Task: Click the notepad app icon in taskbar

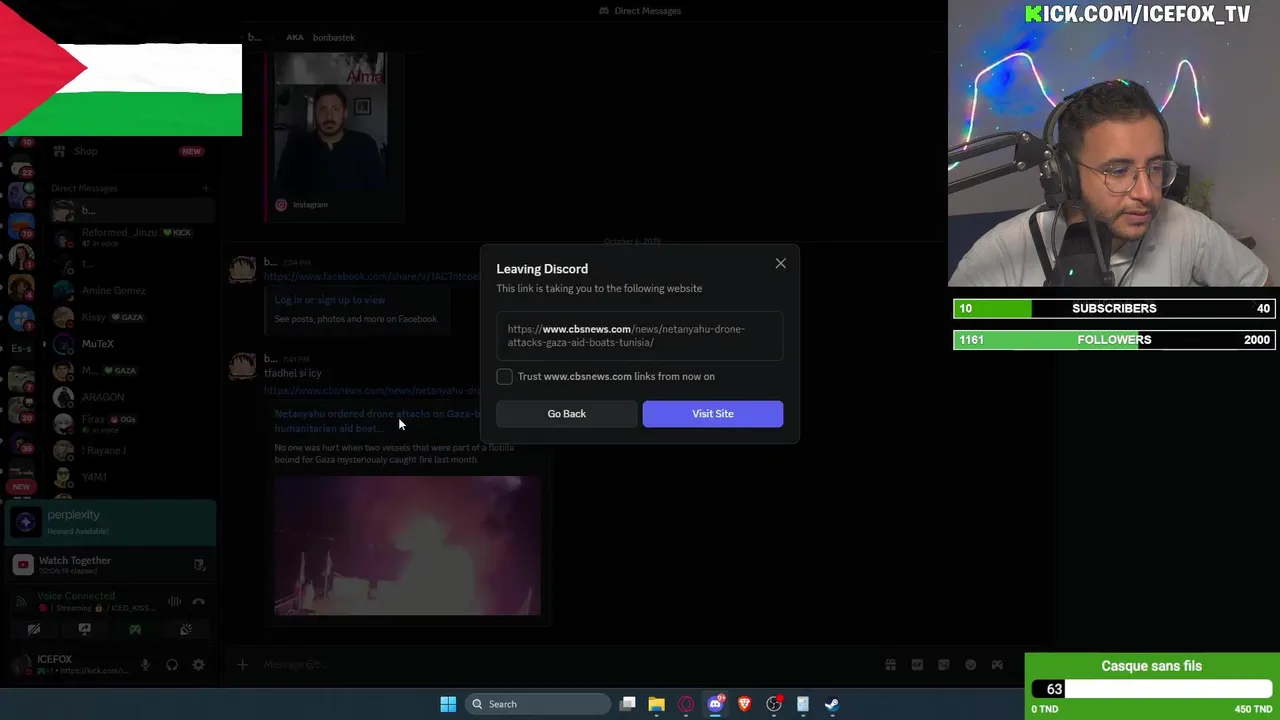Action: [x=803, y=704]
